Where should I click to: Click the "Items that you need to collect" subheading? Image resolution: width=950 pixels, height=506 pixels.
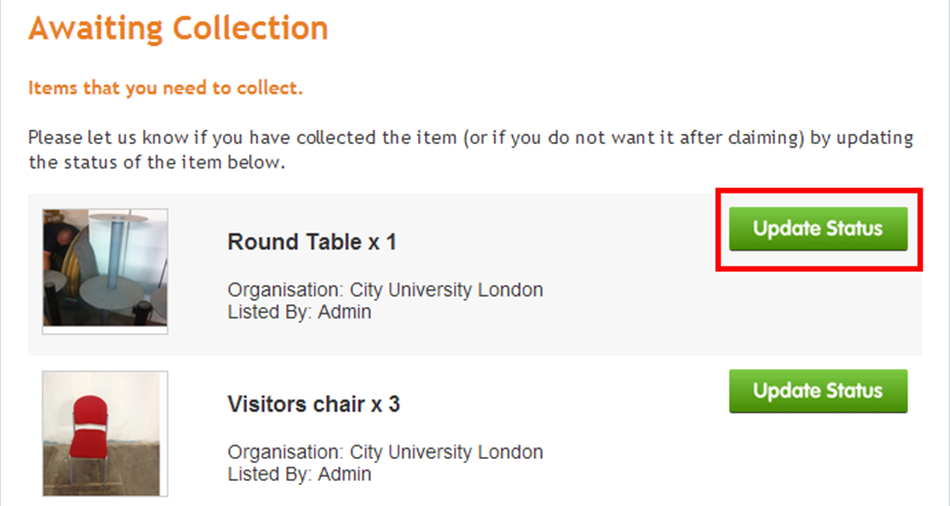(165, 88)
